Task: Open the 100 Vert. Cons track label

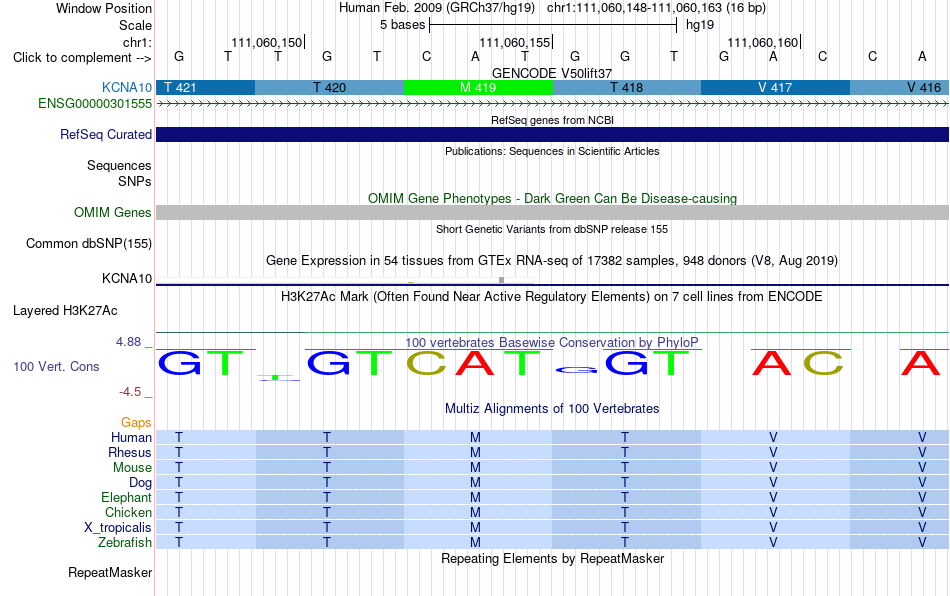Action: [x=56, y=366]
